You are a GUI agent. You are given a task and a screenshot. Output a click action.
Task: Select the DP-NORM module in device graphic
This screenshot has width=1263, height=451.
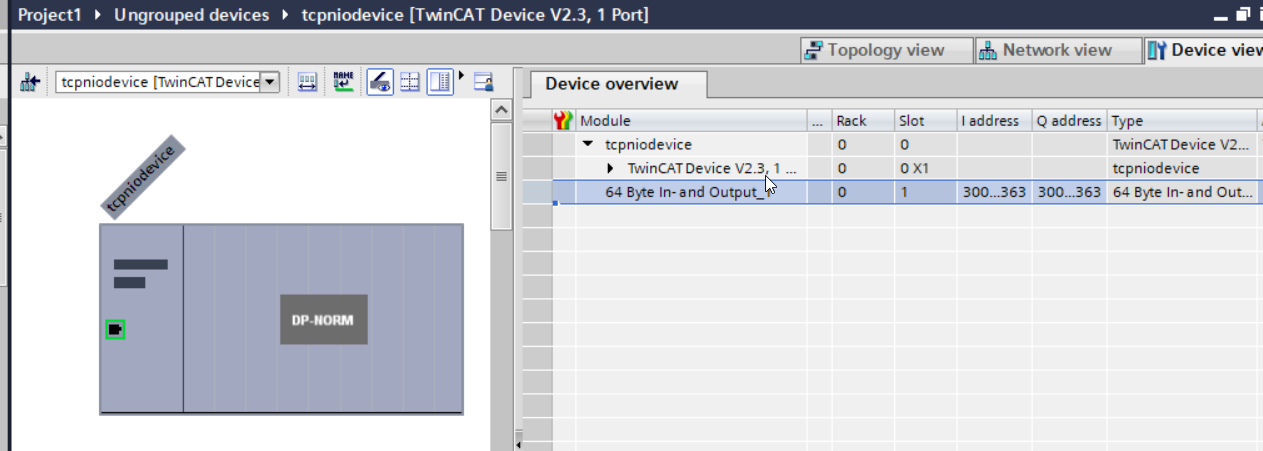(323, 319)
